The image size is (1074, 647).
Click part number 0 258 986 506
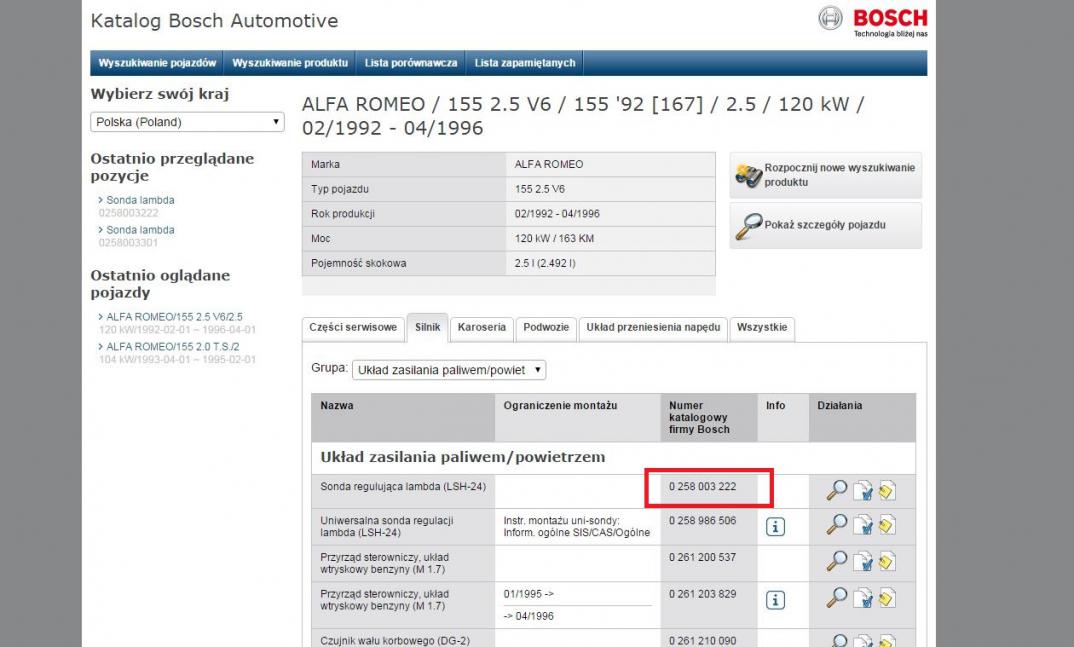pos(703,521)
